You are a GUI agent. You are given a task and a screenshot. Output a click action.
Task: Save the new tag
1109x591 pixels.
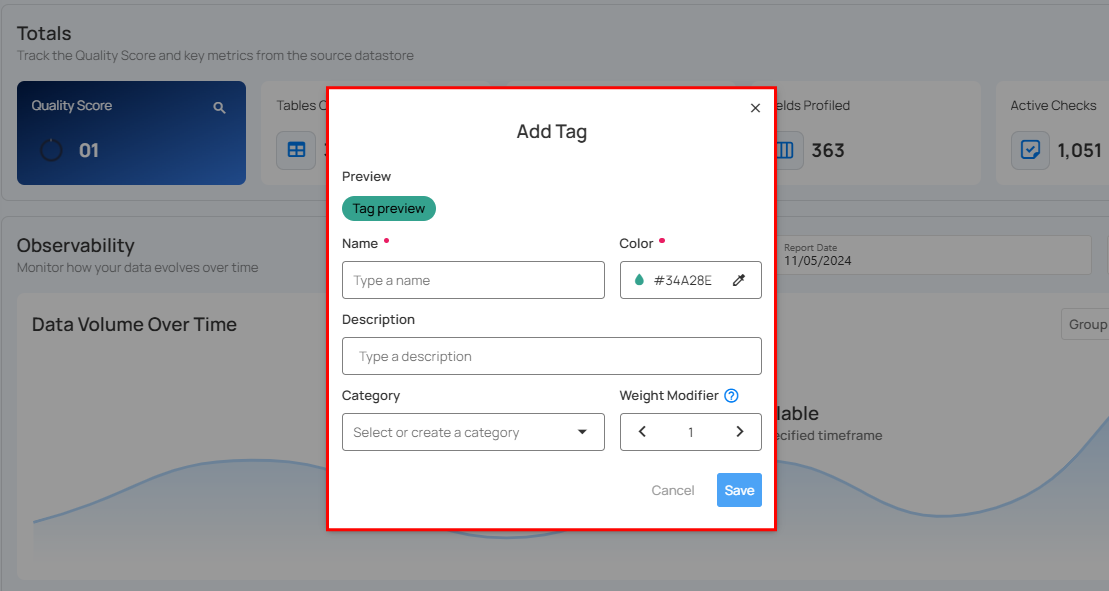(x=739, y=490)
